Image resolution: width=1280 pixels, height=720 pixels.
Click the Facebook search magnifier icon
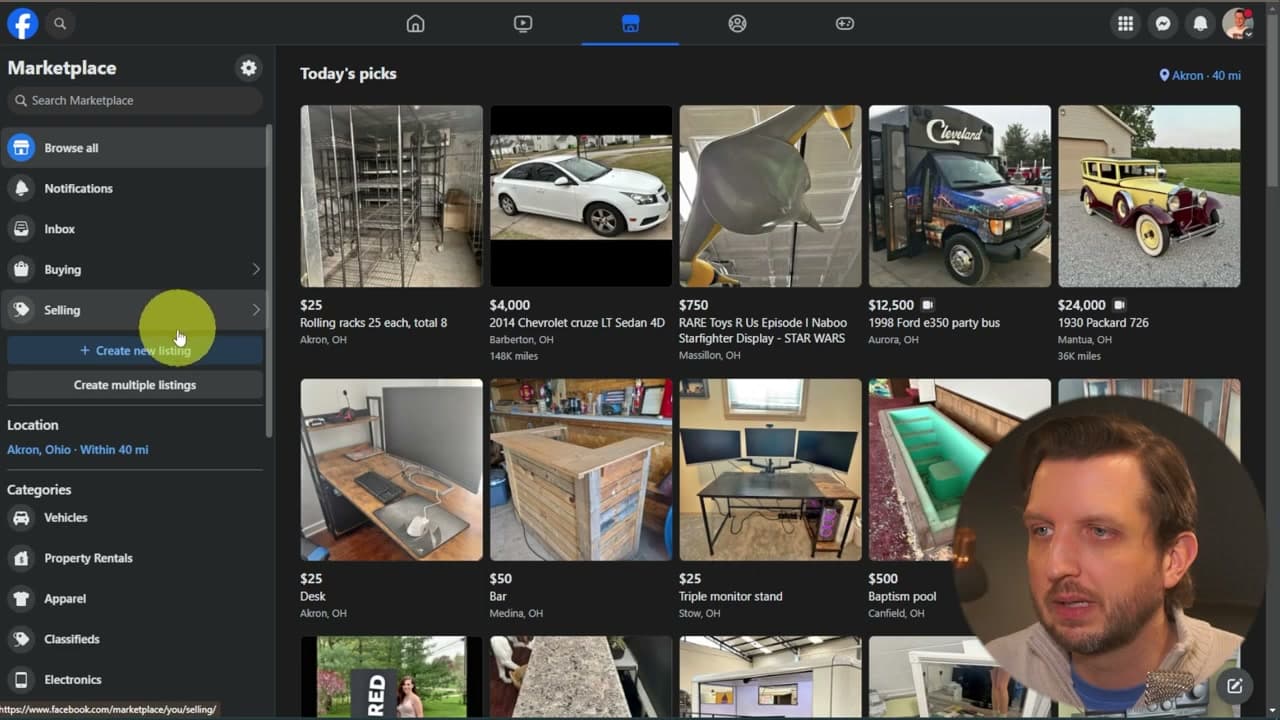point(60,23)
